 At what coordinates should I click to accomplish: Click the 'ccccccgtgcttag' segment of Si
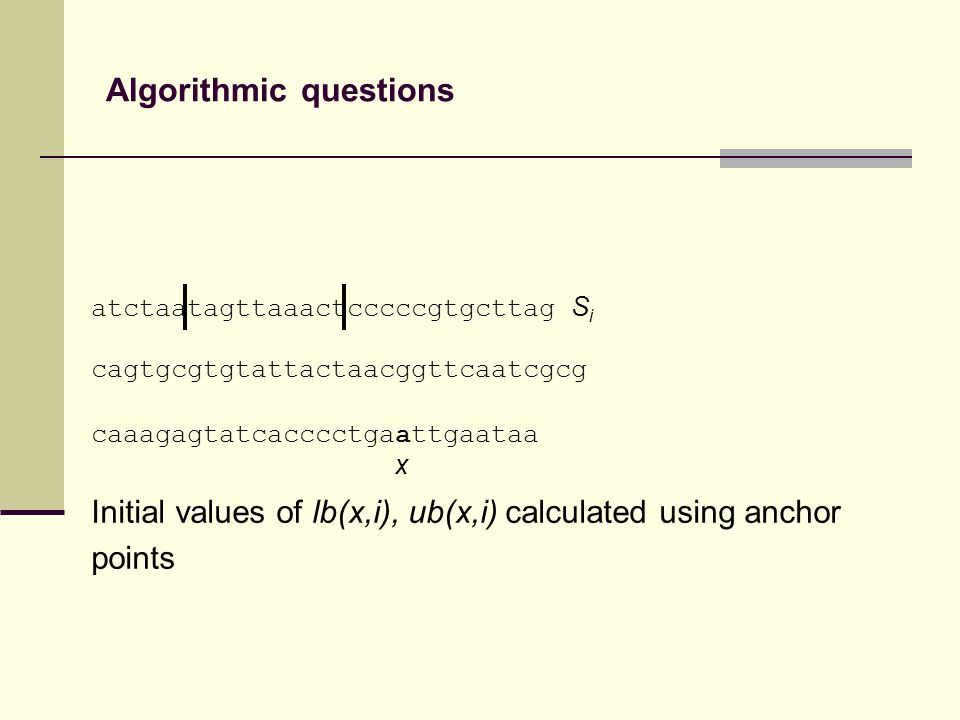click(451, 309)
